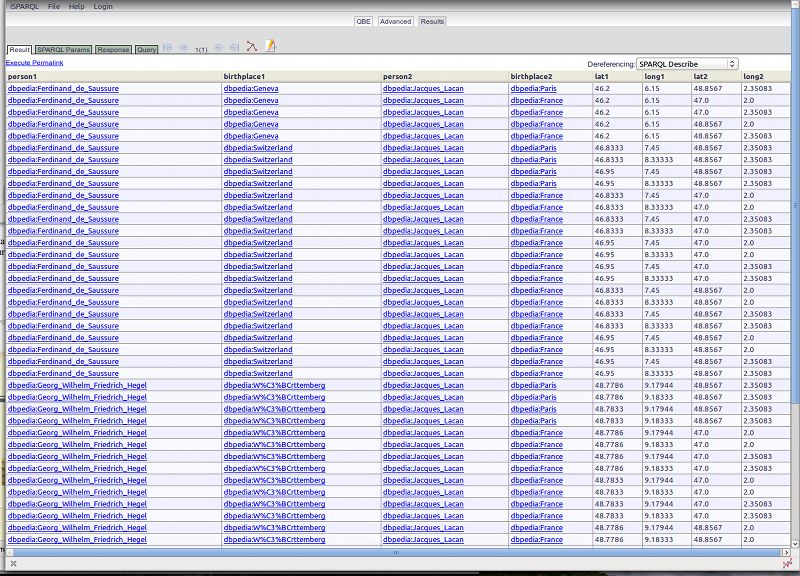Open the Advanced query view
Screen dimensions: 800x576
click(398, 20)
